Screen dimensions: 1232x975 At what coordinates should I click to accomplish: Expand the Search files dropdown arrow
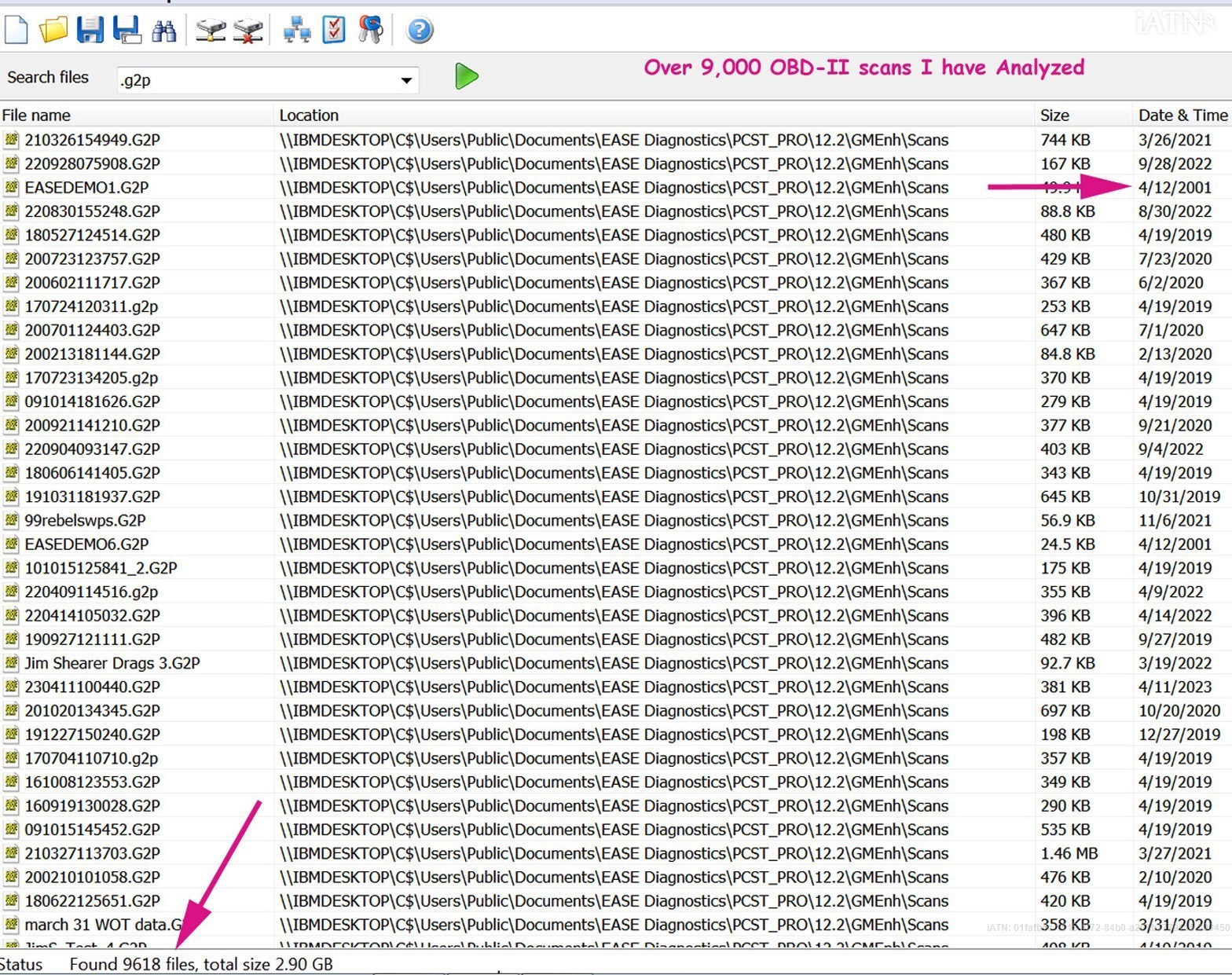(406, 80)
